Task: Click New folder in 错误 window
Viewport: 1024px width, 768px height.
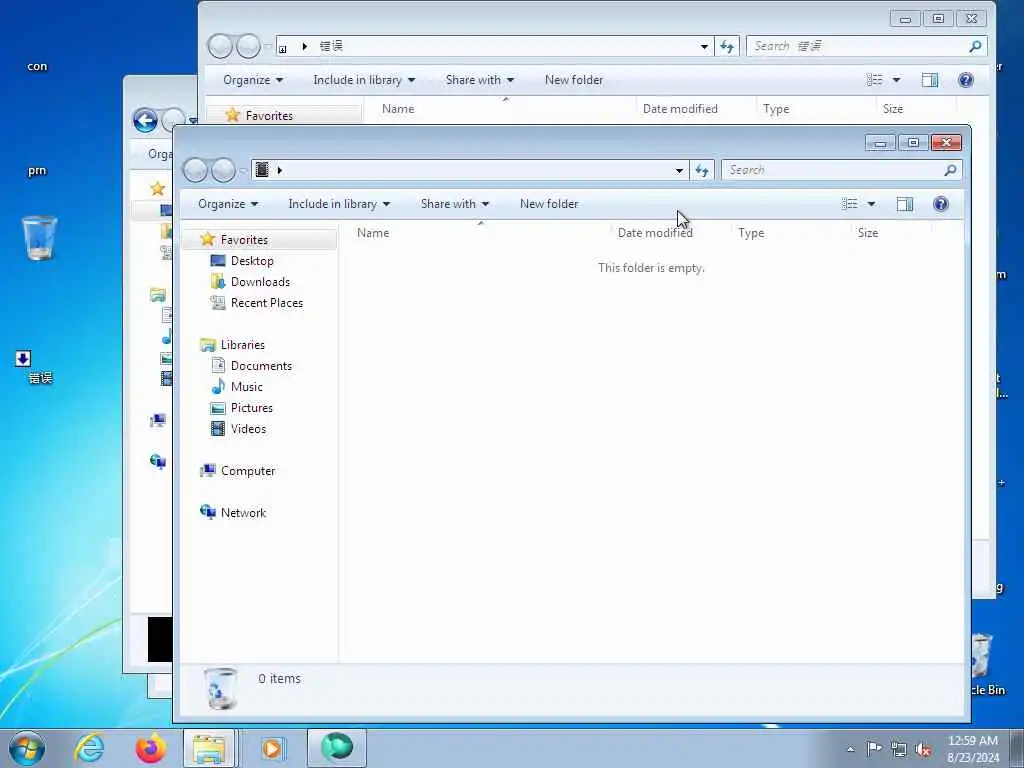Action: pos(574,80)
